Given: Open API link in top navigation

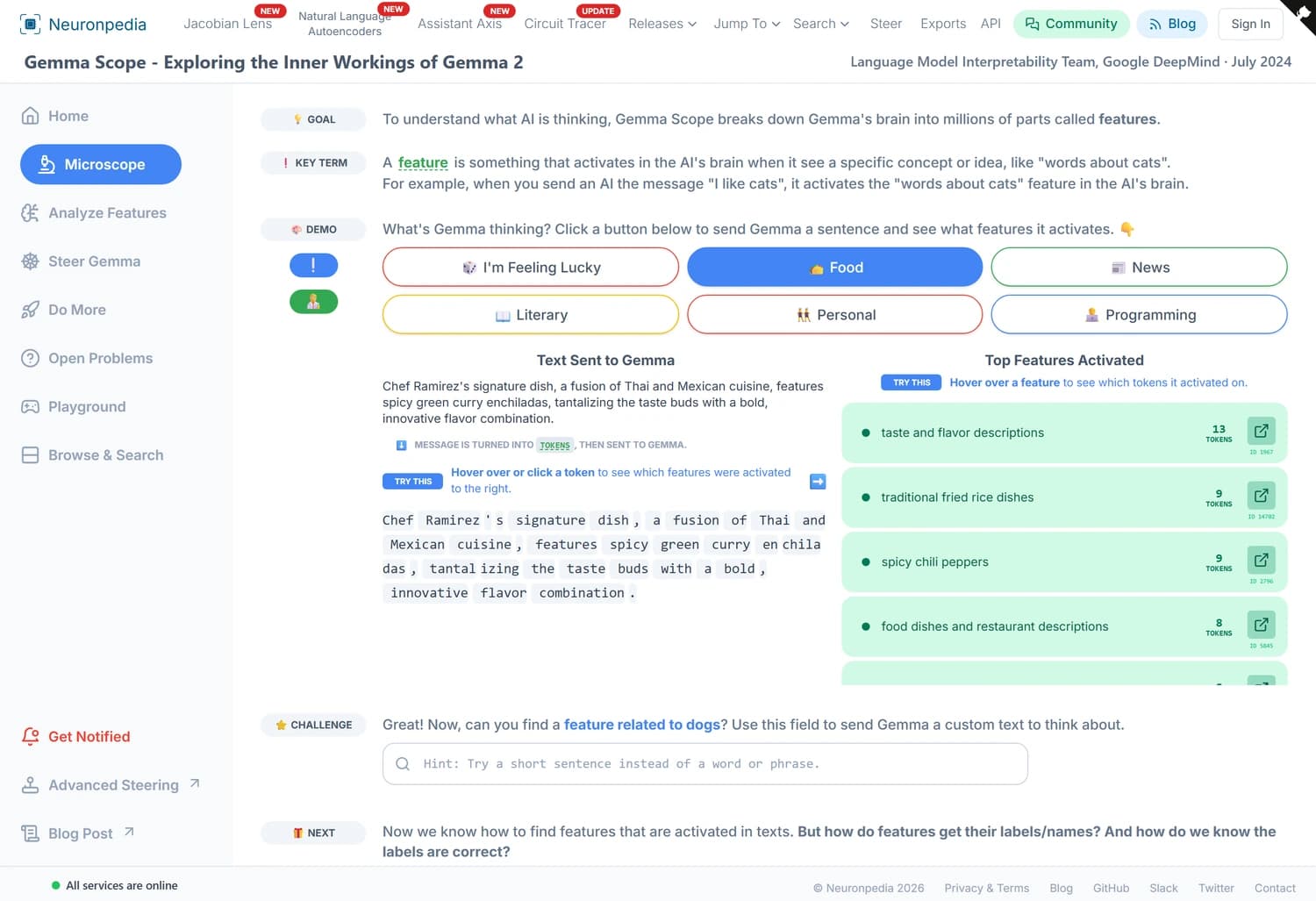Looking at the screenshot, I should click(991, 24).
